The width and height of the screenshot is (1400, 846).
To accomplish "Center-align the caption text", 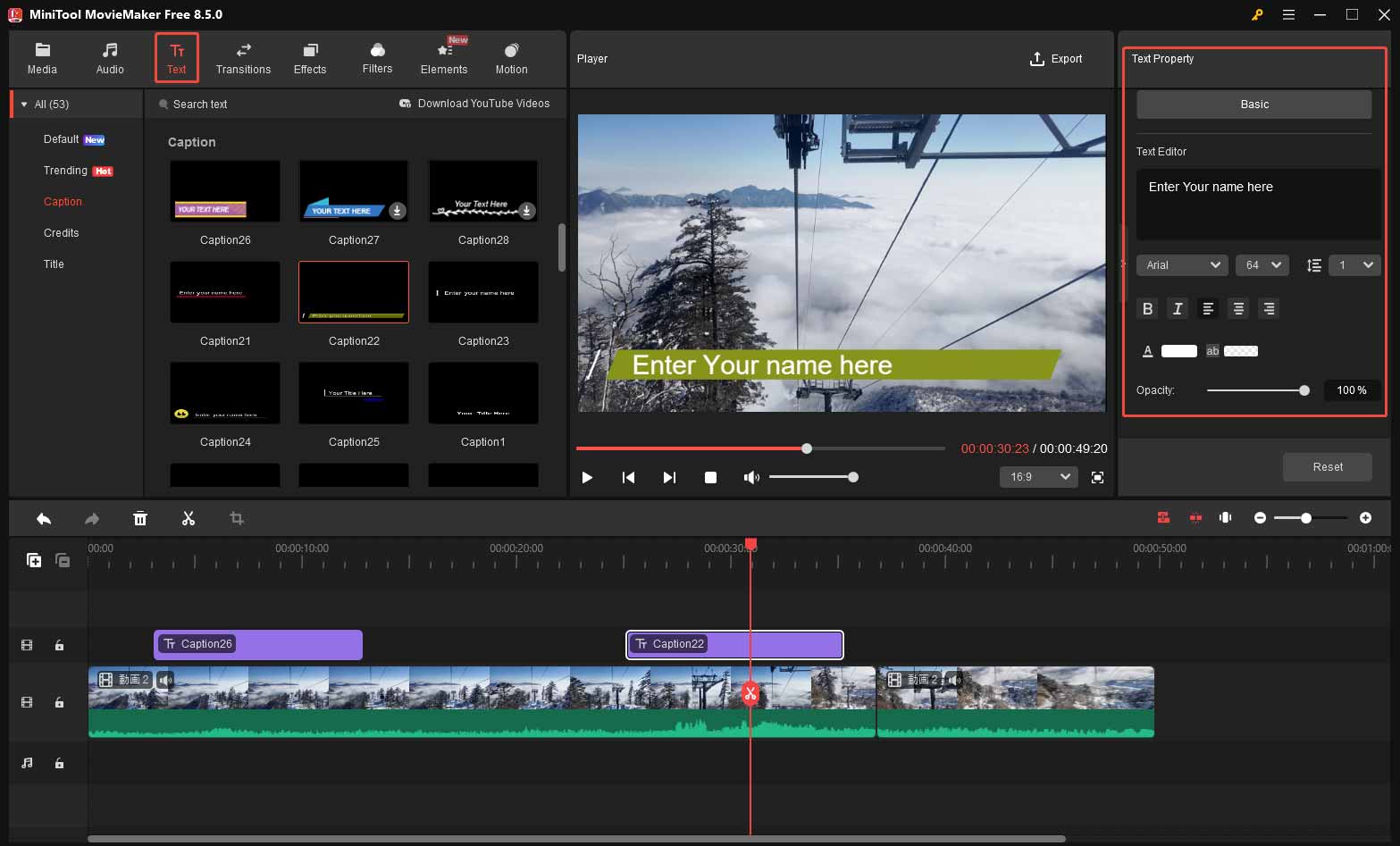I will [1237, 308].
